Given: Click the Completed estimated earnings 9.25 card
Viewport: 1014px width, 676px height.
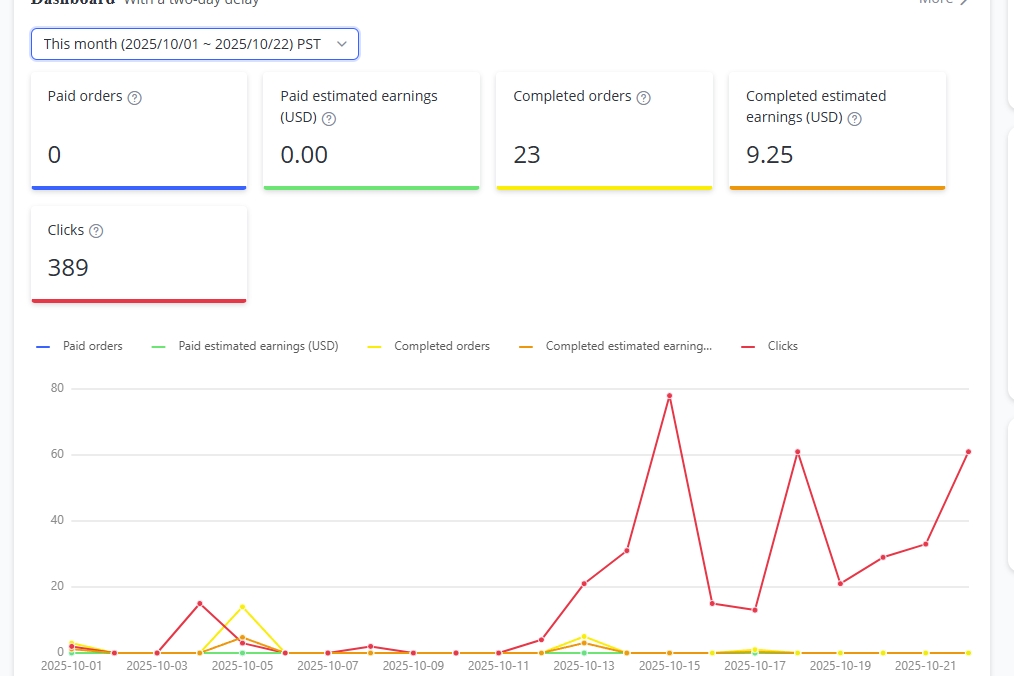Looking at the screenshot, I should pyautogui.click(x=837, y=130).
